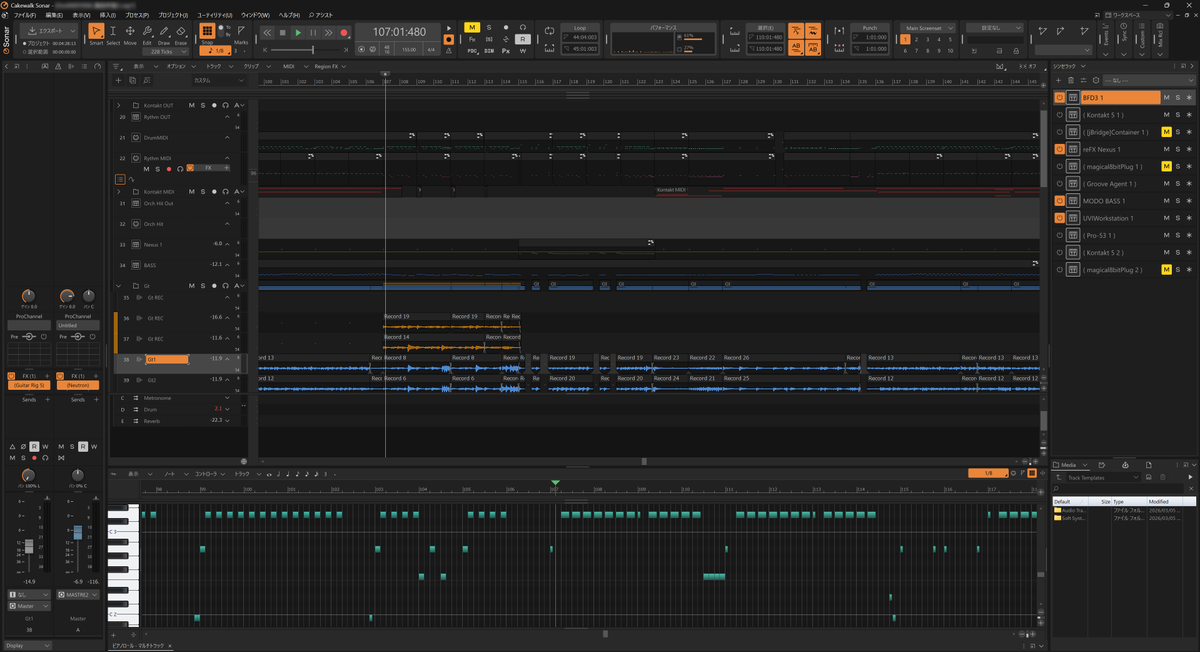Open the track preset dropdown labeled カスタム

(x=217, y=80)
